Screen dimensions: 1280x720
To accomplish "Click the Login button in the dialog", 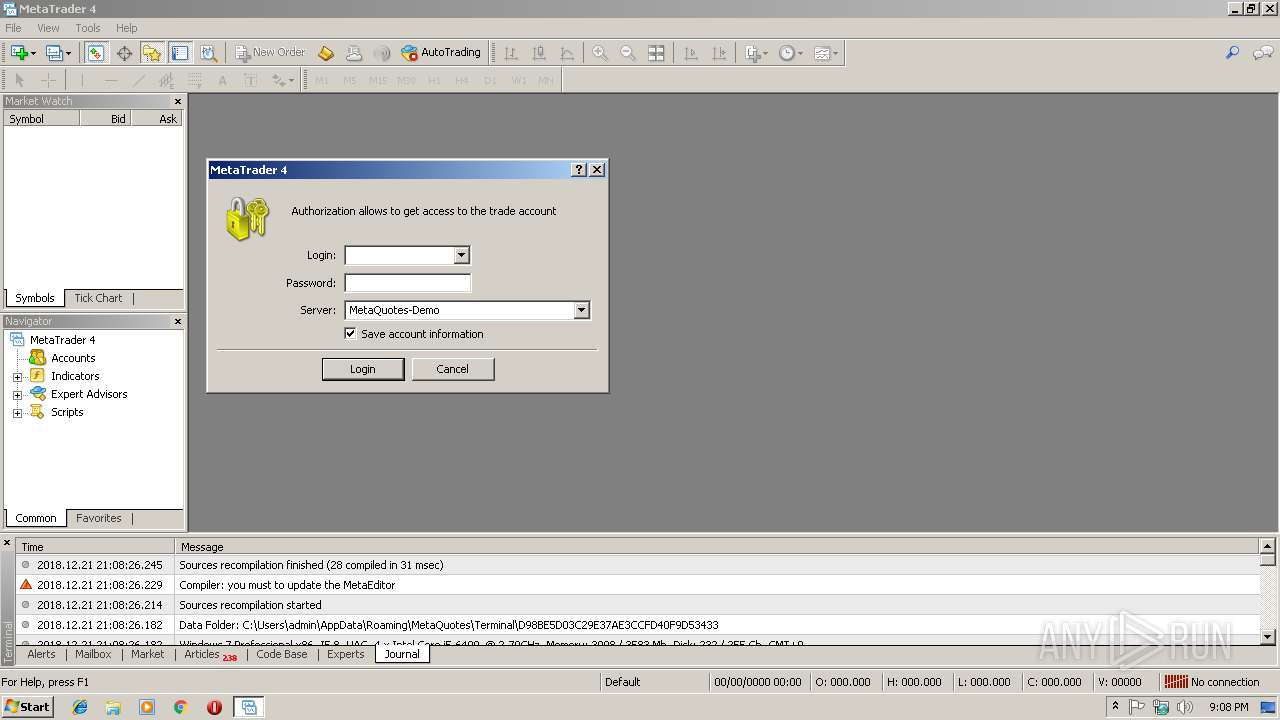I will click(362, 369).
